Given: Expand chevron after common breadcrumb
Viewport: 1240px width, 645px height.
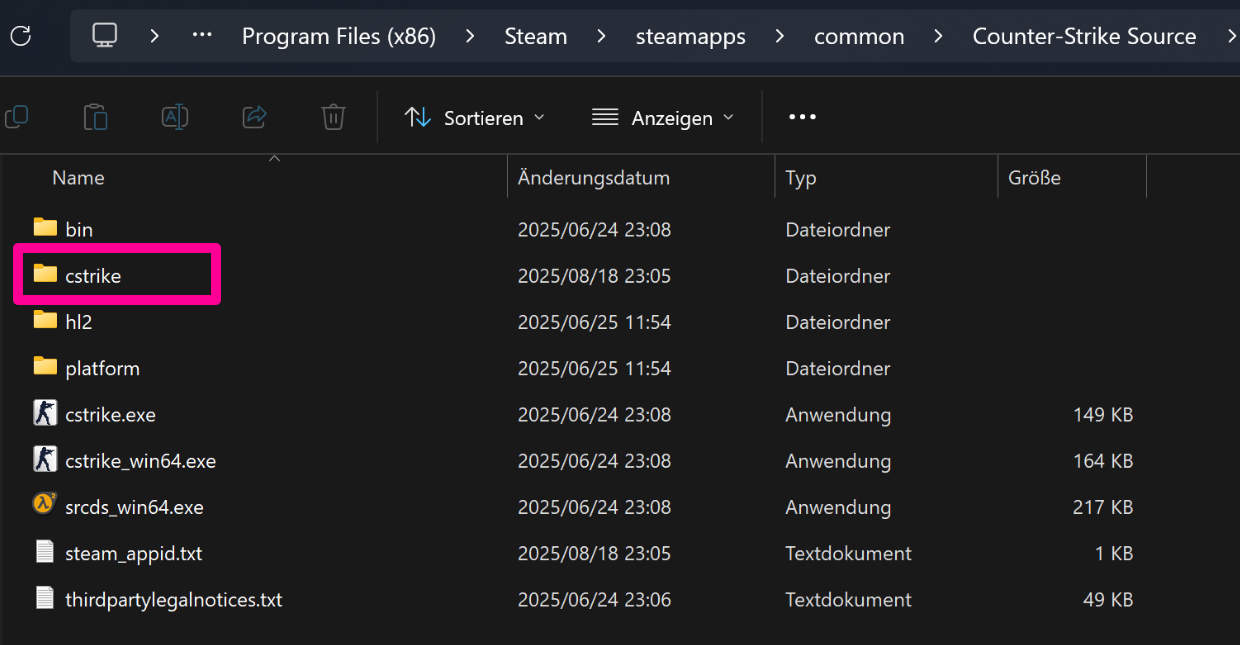Looking at the screenshot, I should coord(938,36).
